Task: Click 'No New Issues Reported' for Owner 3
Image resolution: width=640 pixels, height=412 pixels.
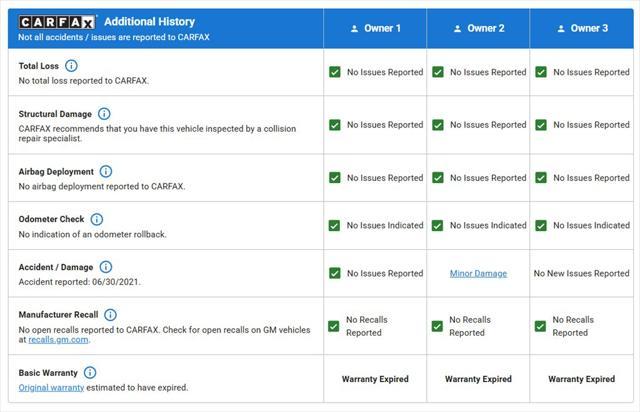Action: (582, 274)
